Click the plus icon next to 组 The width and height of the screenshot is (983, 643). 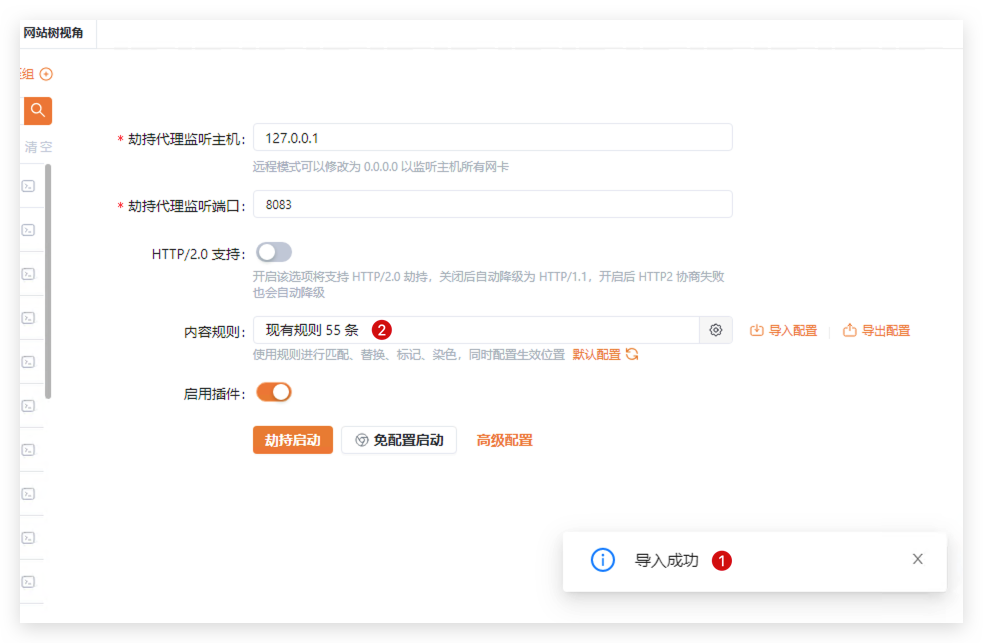(x=46, y=74)
